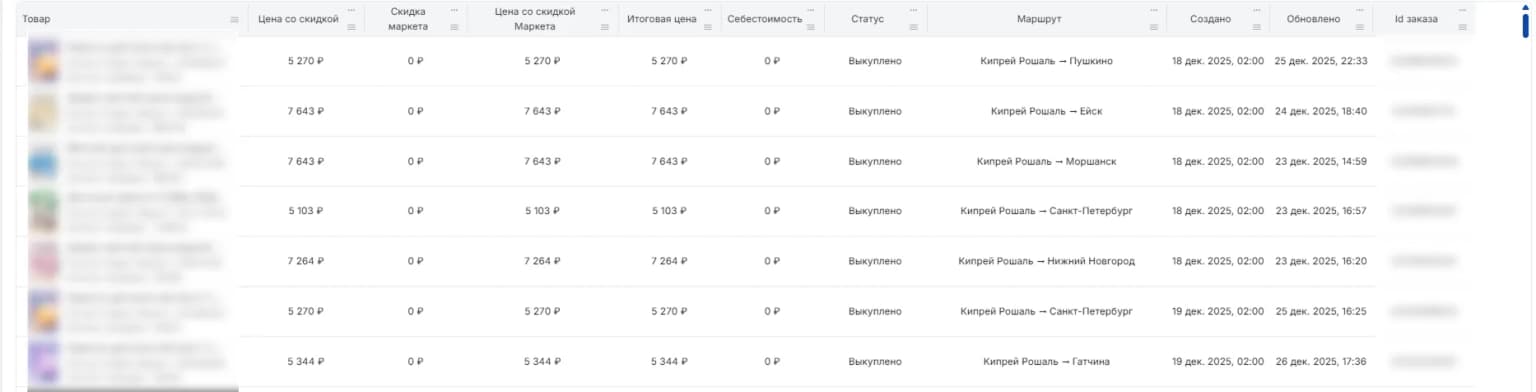Open the Цена со скидкой column hamburger menu
Viewport: 1536px width, 392px height.
pyautogui.click(x=351, y=27)
